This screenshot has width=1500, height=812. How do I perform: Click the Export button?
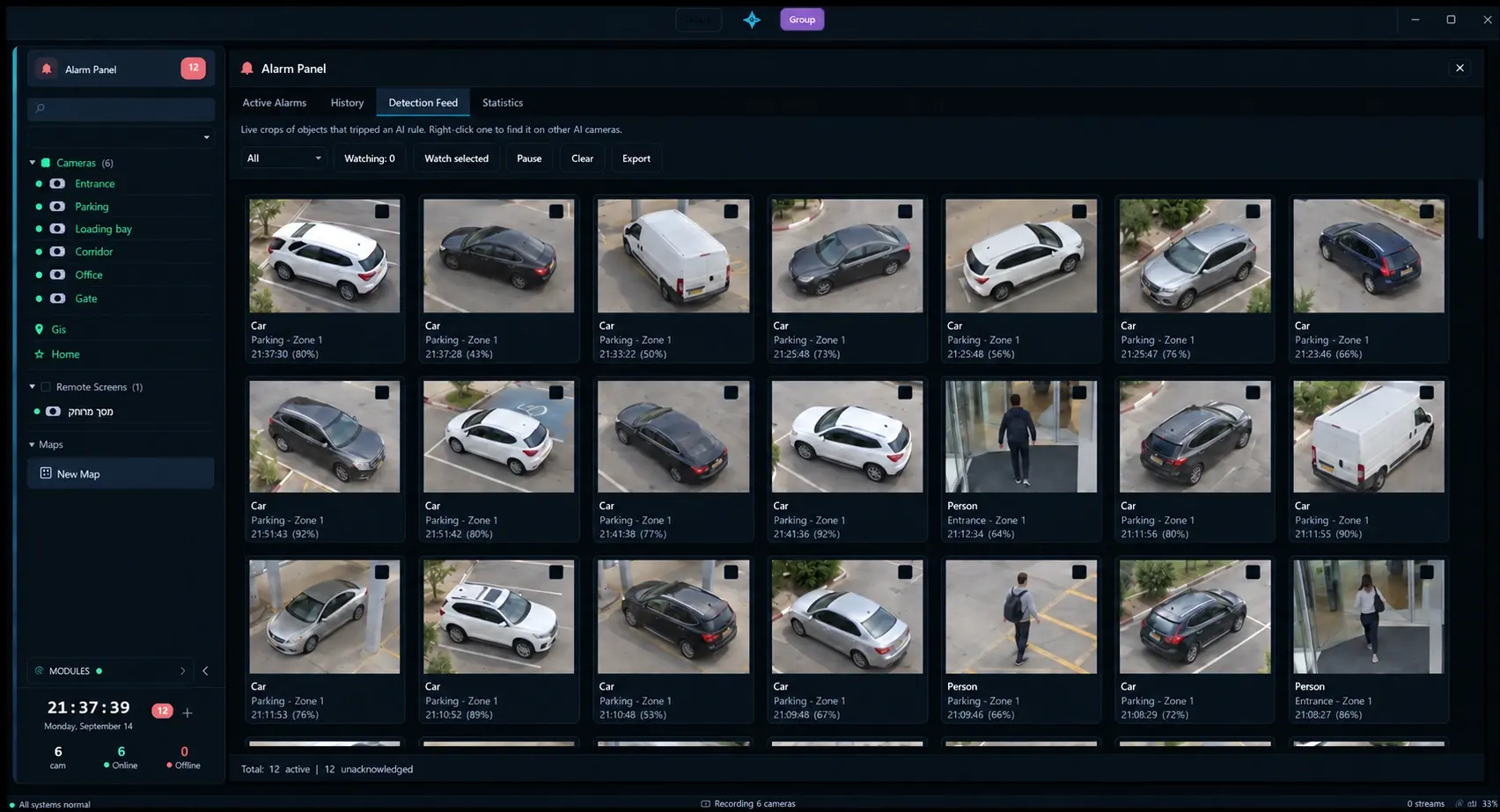(636, 158)
